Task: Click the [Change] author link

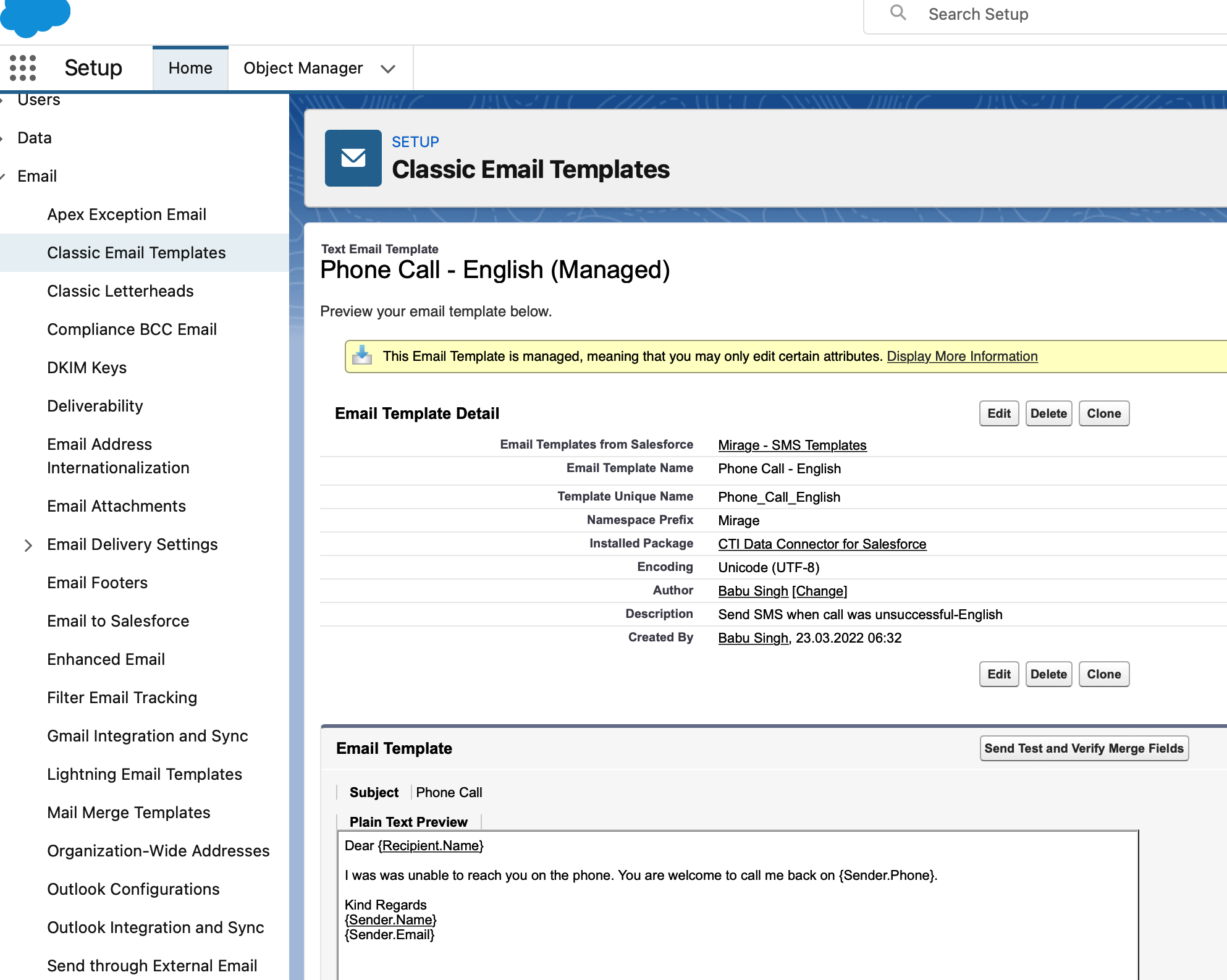Action: [x=820, y=591]
